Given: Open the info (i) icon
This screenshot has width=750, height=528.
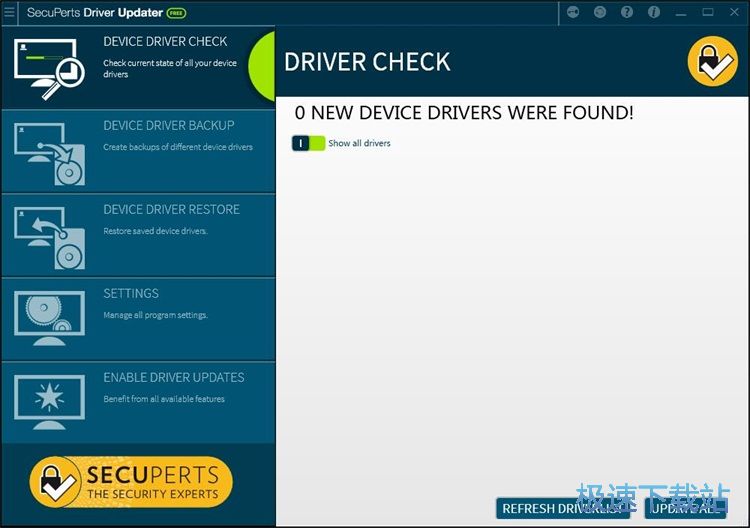Looking at the screenshot, I should (654, 12).
